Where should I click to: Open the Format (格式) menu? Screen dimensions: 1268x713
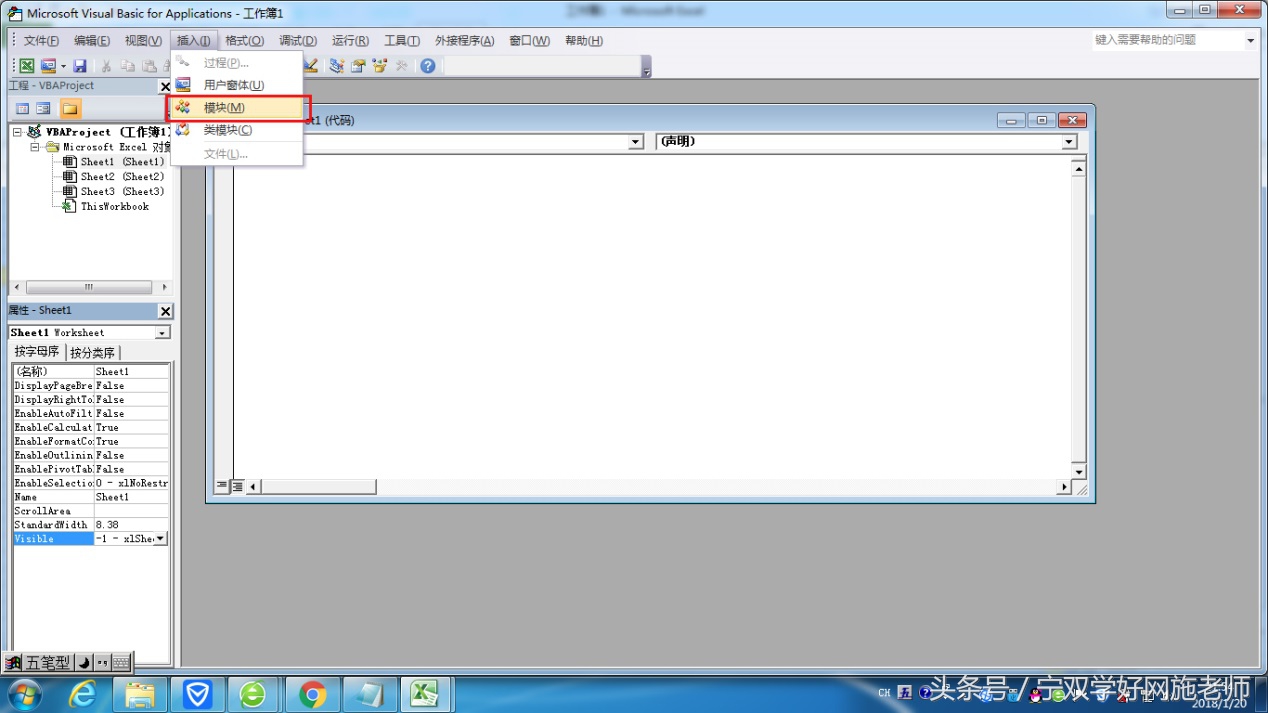pos(244,41)
